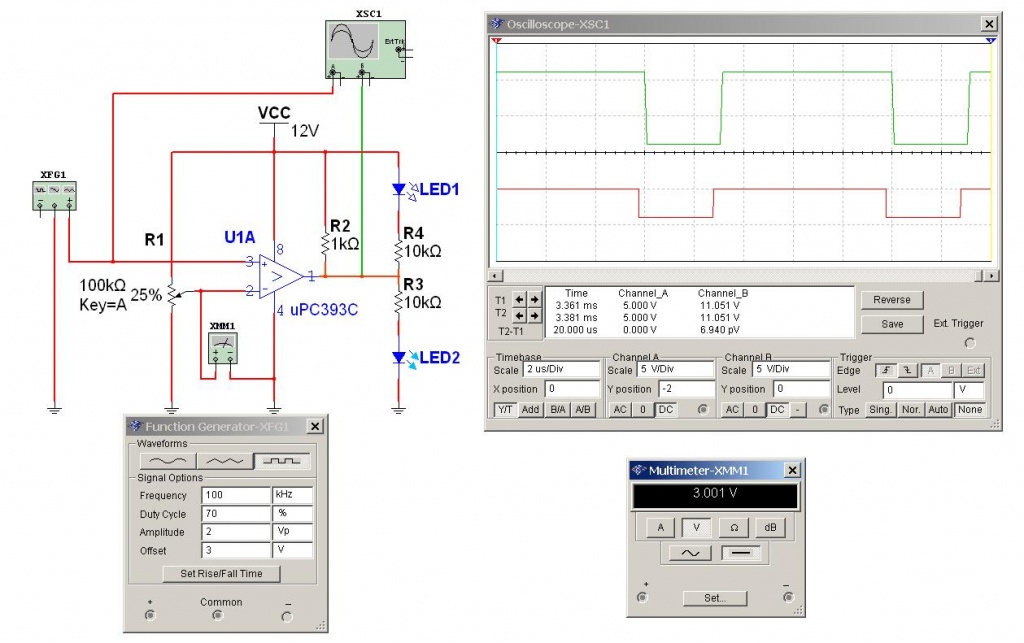Select the sine waveform button in Function Generator

pyautogui.click(x=166, y=461)
